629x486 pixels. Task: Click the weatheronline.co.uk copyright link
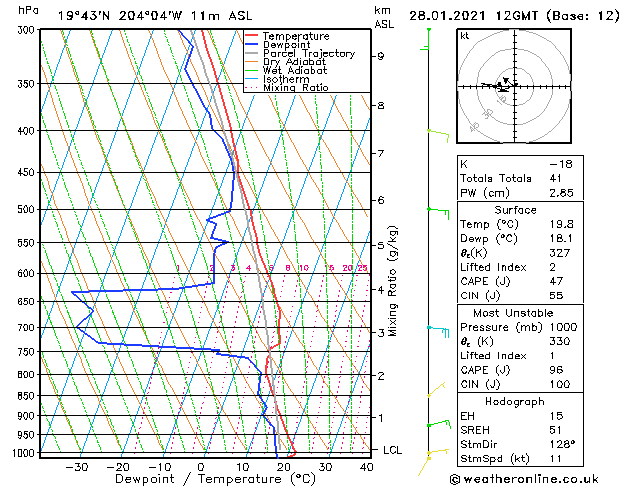click(524, 479)
